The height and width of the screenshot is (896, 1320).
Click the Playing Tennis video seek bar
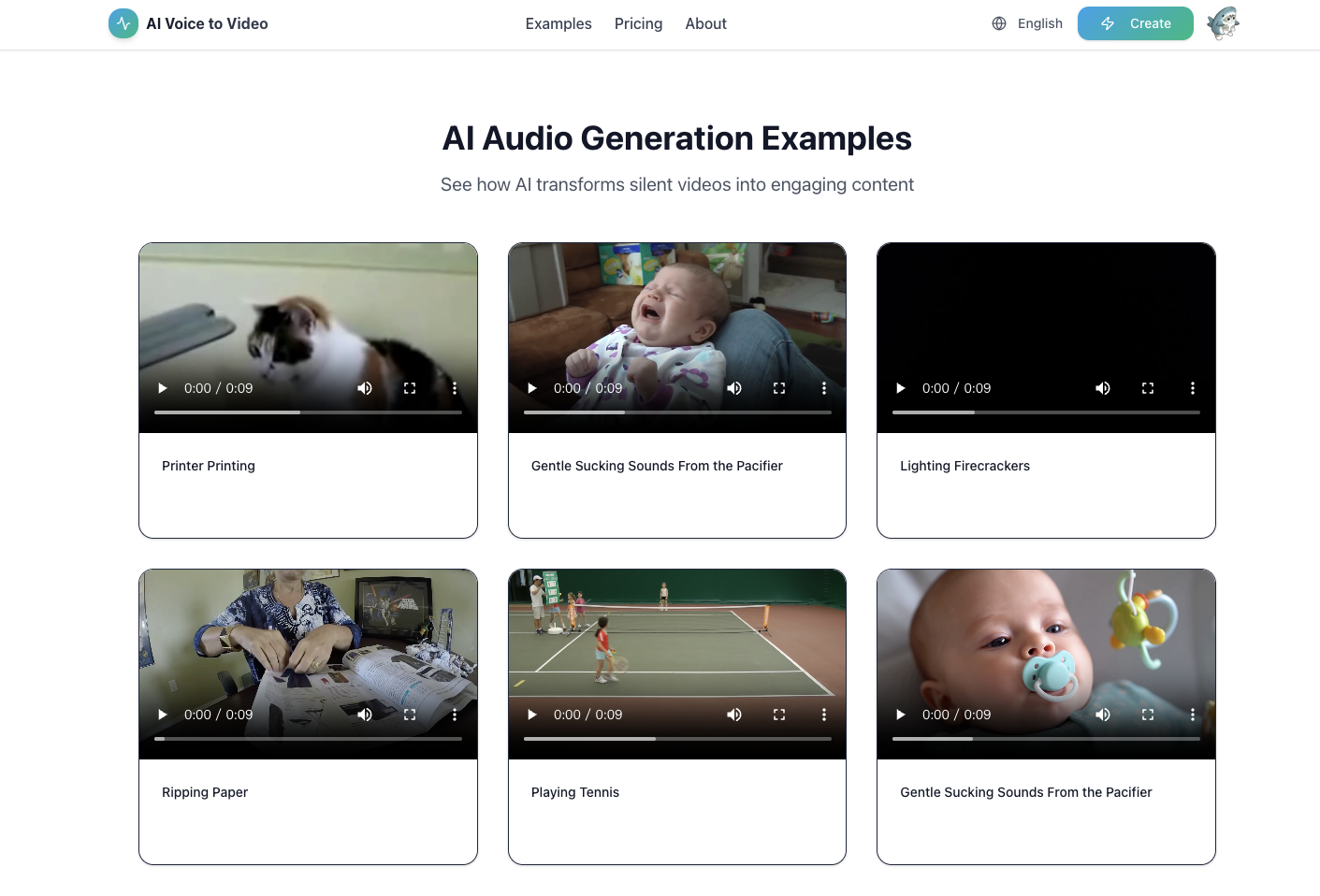tap(676, 738)
